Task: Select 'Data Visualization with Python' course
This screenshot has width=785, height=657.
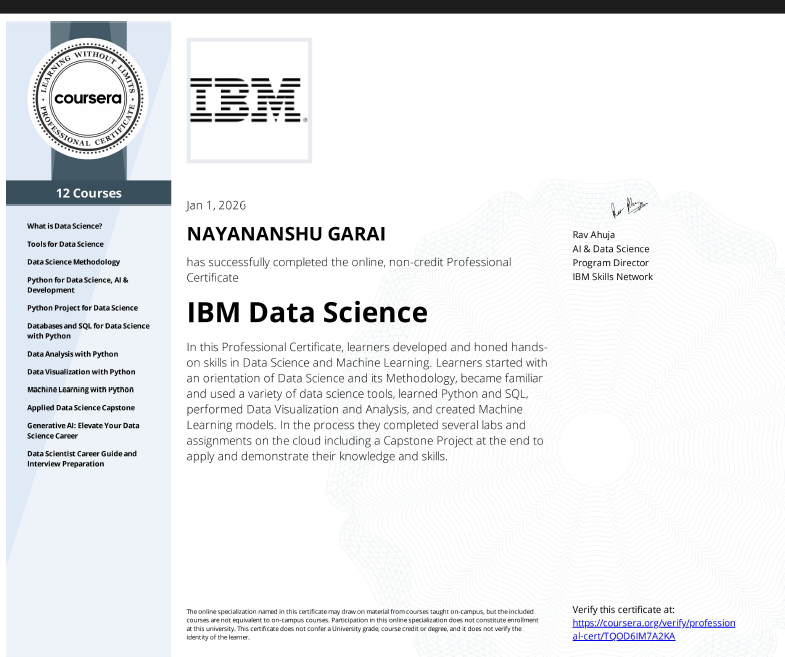Action: click(81, 372)
